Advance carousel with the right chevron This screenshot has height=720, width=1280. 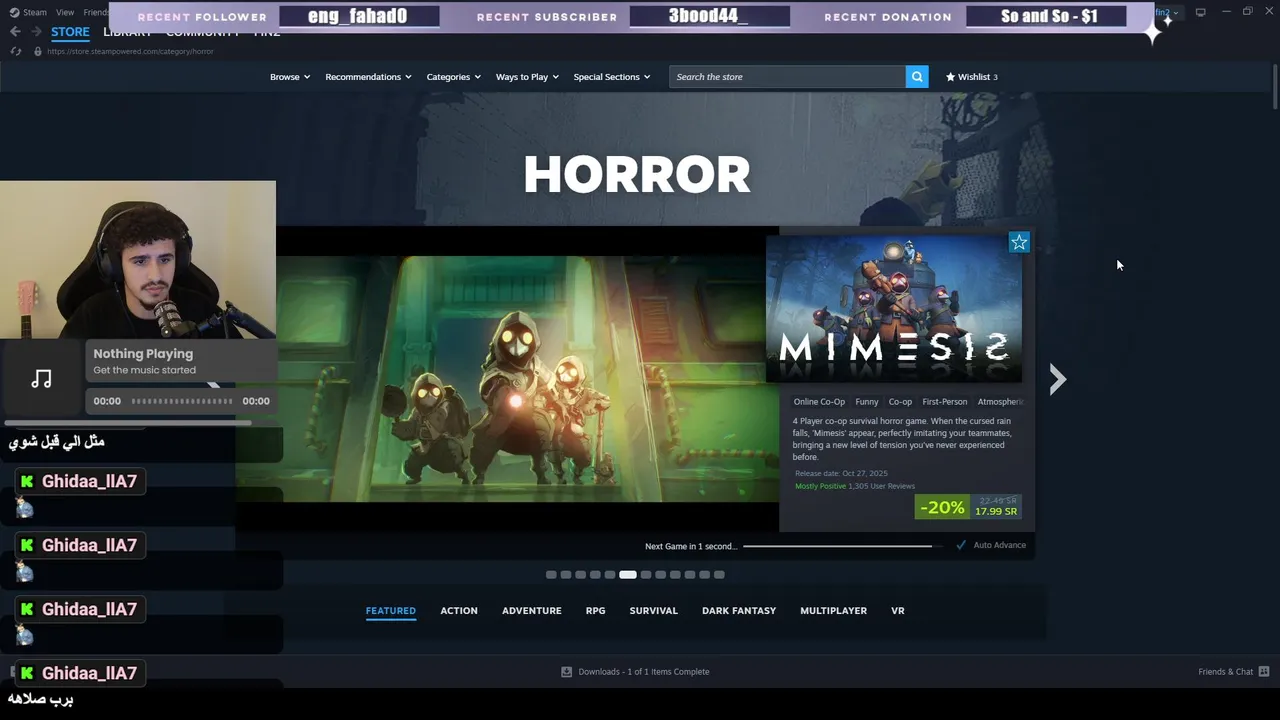tap(1058, 379)
